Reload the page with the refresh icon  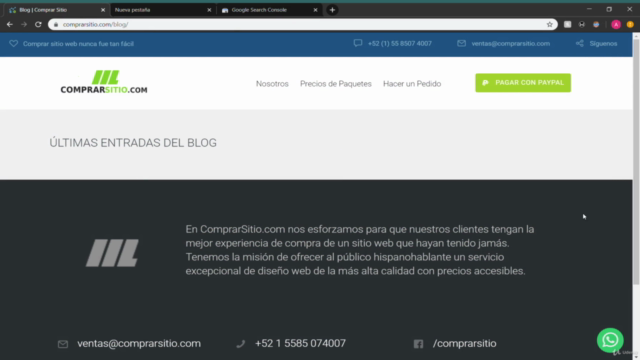(x=38, y=24)
